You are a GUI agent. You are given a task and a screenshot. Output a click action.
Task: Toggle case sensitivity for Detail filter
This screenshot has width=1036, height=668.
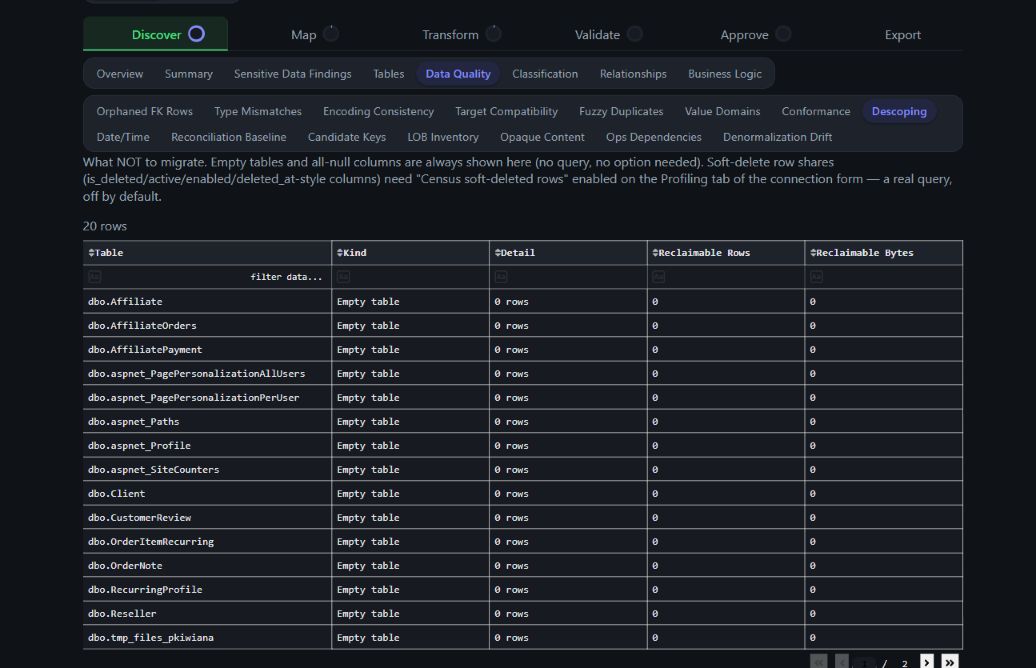(501, 277)
